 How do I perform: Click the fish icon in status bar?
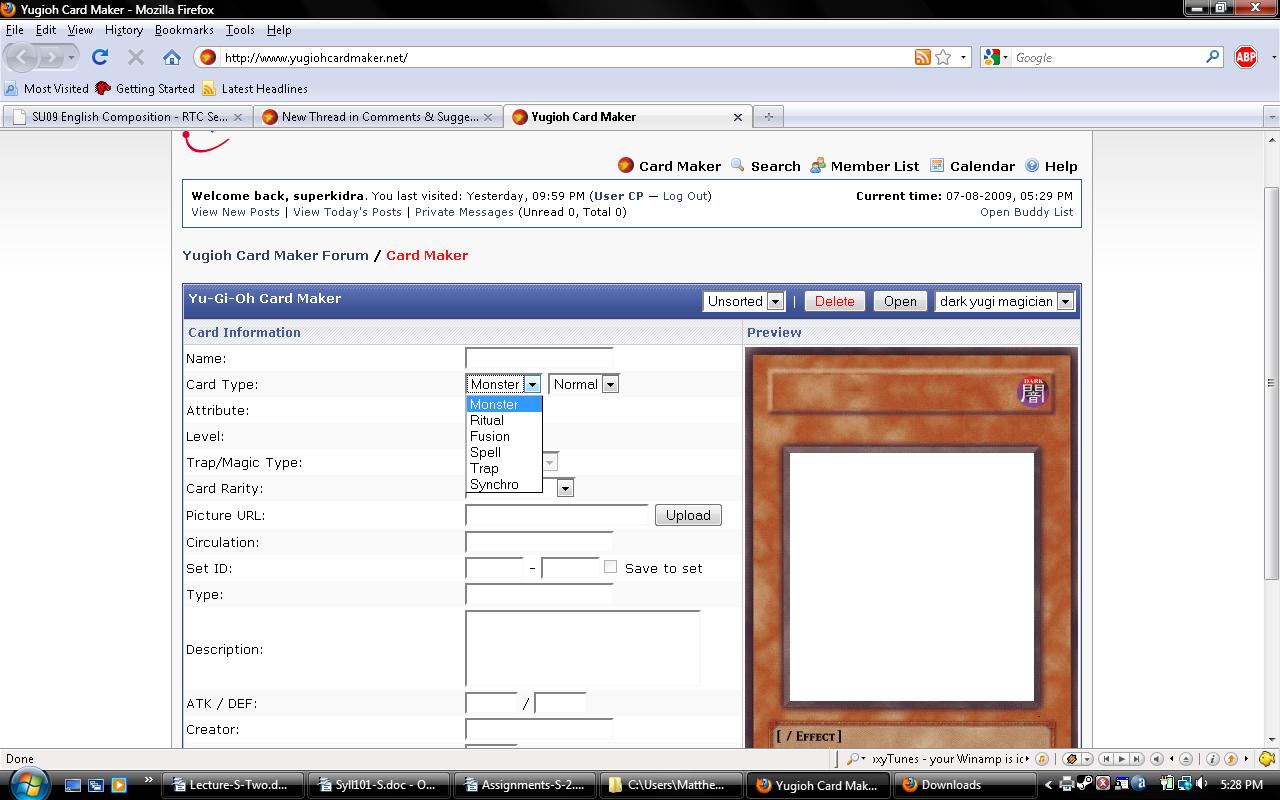[1267, 758]
